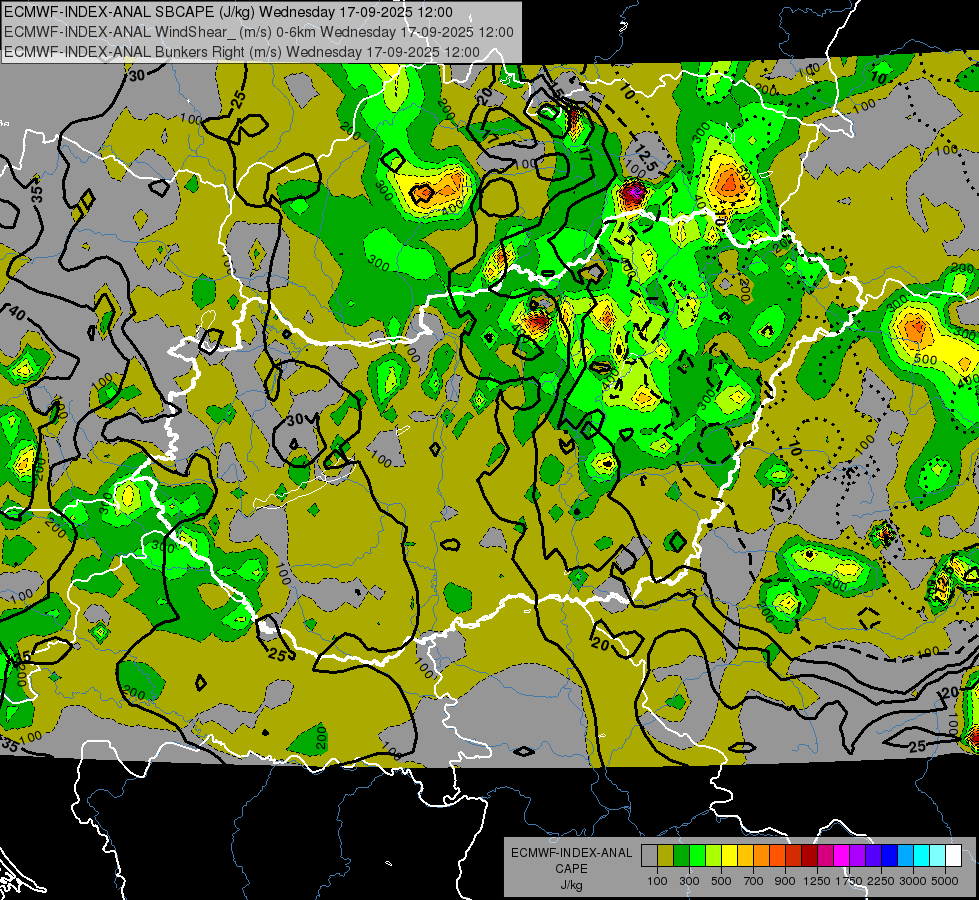
Task: Click the legend tick label 700
Action: coord(753,881)
